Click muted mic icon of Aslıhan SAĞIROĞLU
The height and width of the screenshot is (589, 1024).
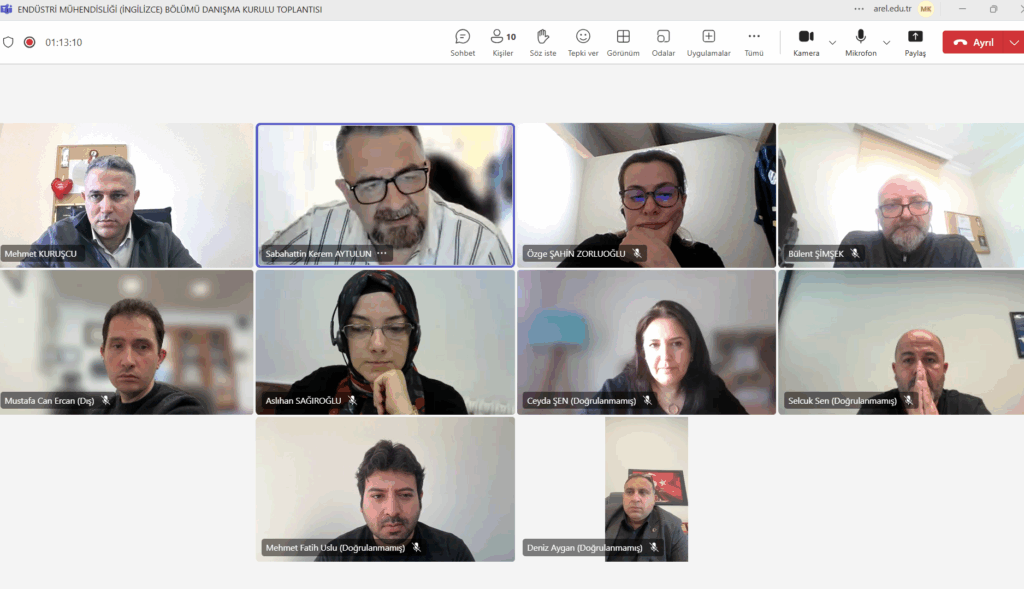point(353,400)
